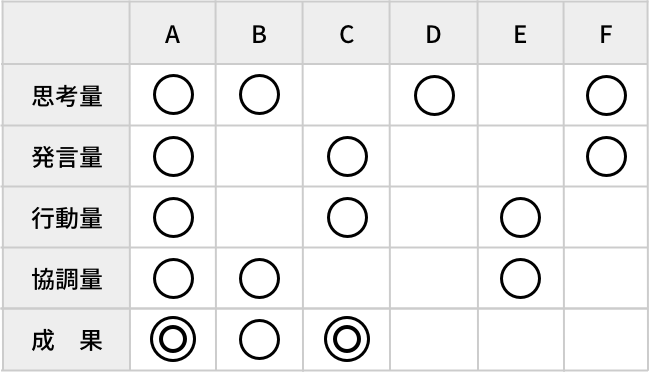The height and width of the screenshot is (372, 649).
Task: Click the double circle in 成果 row, column C
Action: pyautogui.click(x=347, y=339)
